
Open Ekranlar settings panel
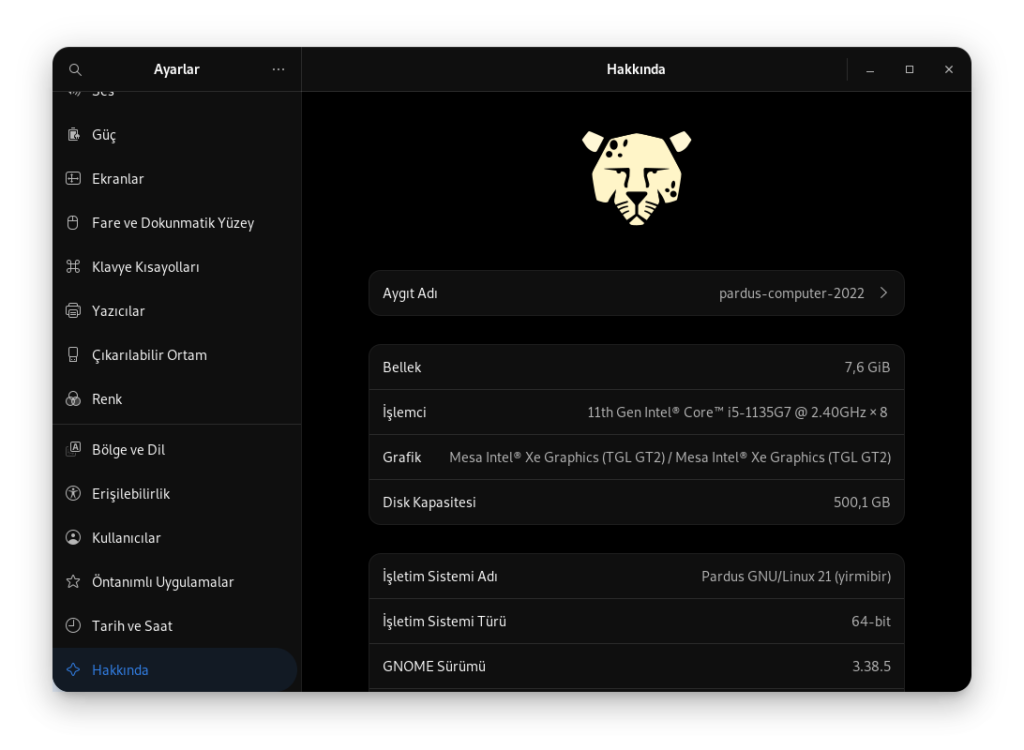[x=177, y=178]
